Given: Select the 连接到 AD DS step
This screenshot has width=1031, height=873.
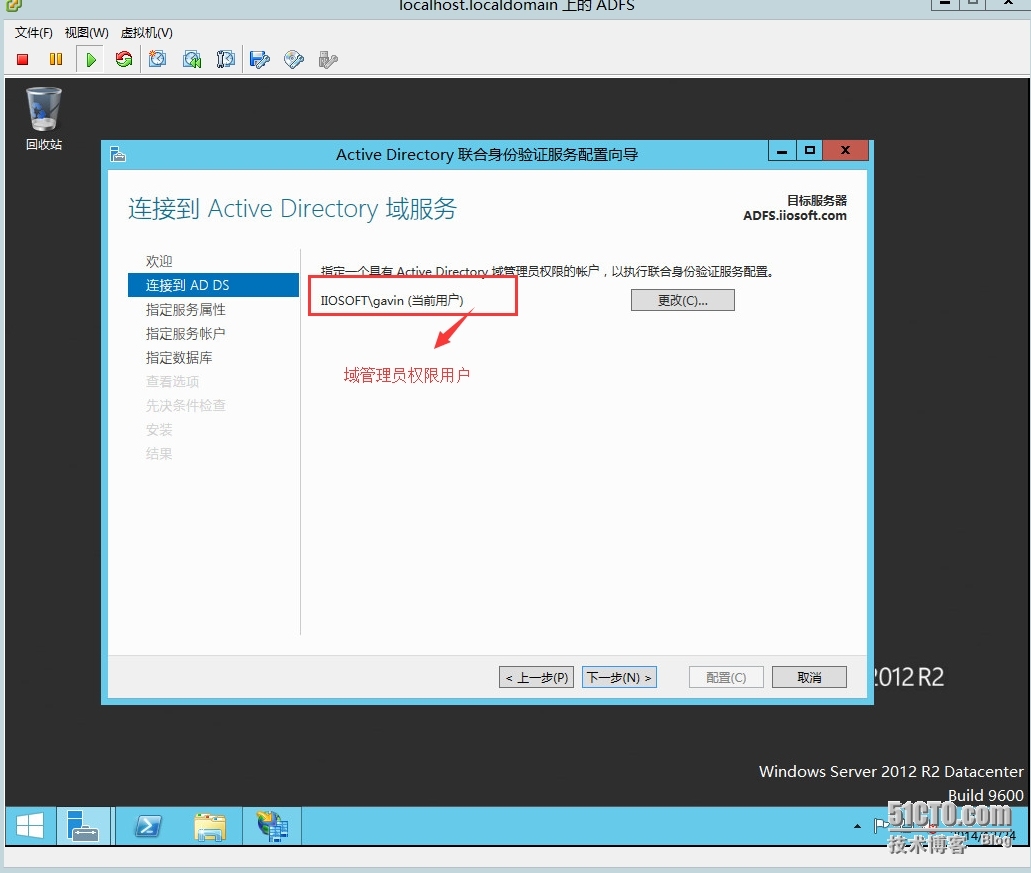Looking at the screenshot, I should [x=213, y=285].
